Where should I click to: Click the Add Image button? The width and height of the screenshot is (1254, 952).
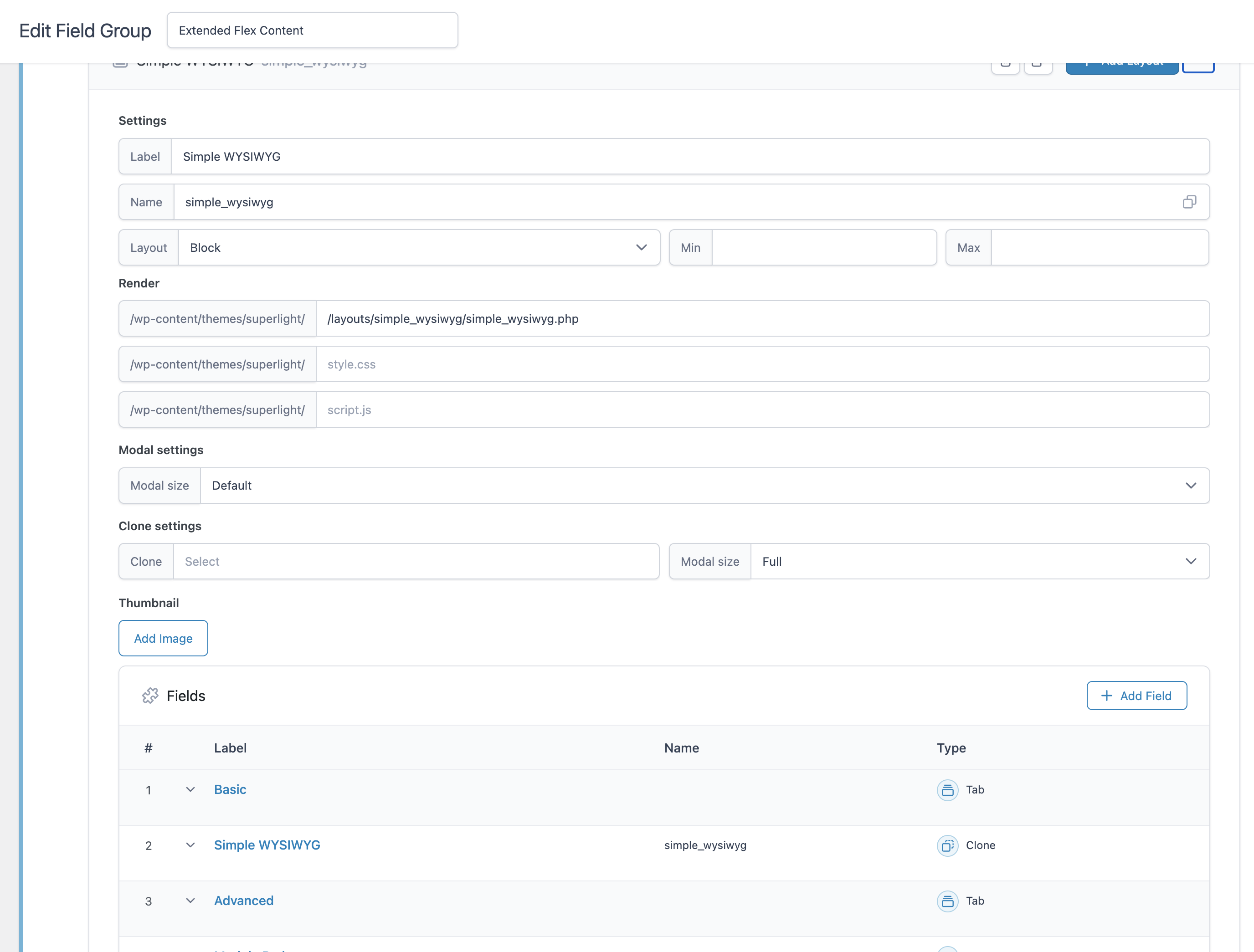point(163,638)
